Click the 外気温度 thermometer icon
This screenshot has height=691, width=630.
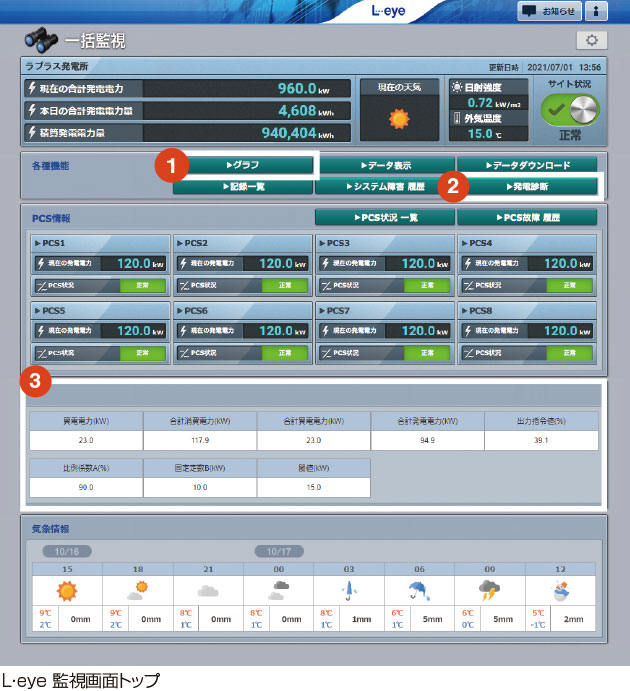[x=457, y=118]
